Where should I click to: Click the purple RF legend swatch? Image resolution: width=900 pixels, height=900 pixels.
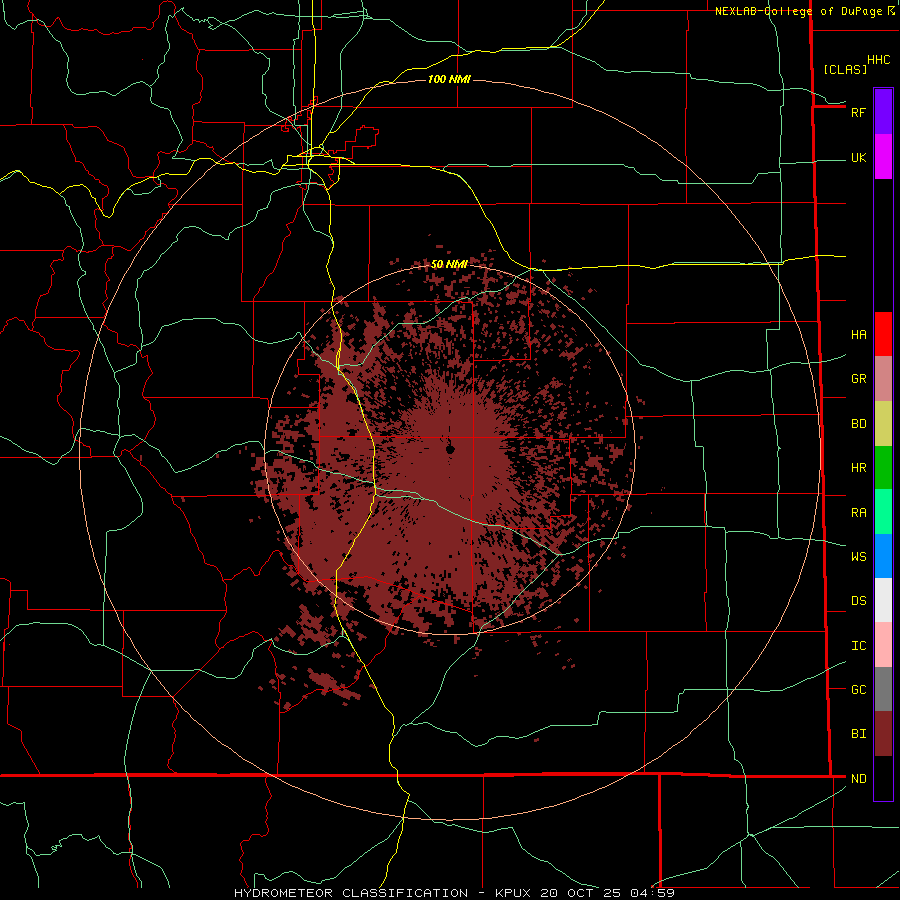(883, 112)
